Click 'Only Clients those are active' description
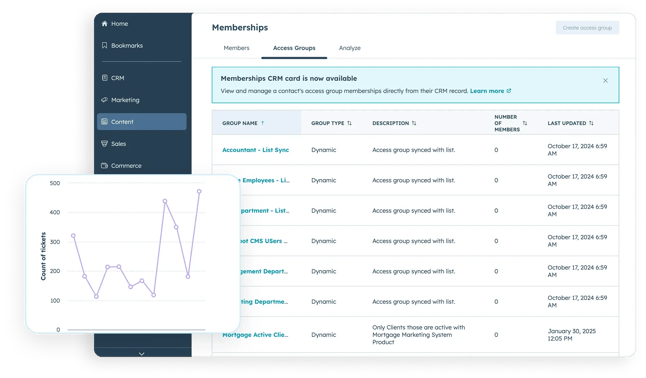 (419, 335)
